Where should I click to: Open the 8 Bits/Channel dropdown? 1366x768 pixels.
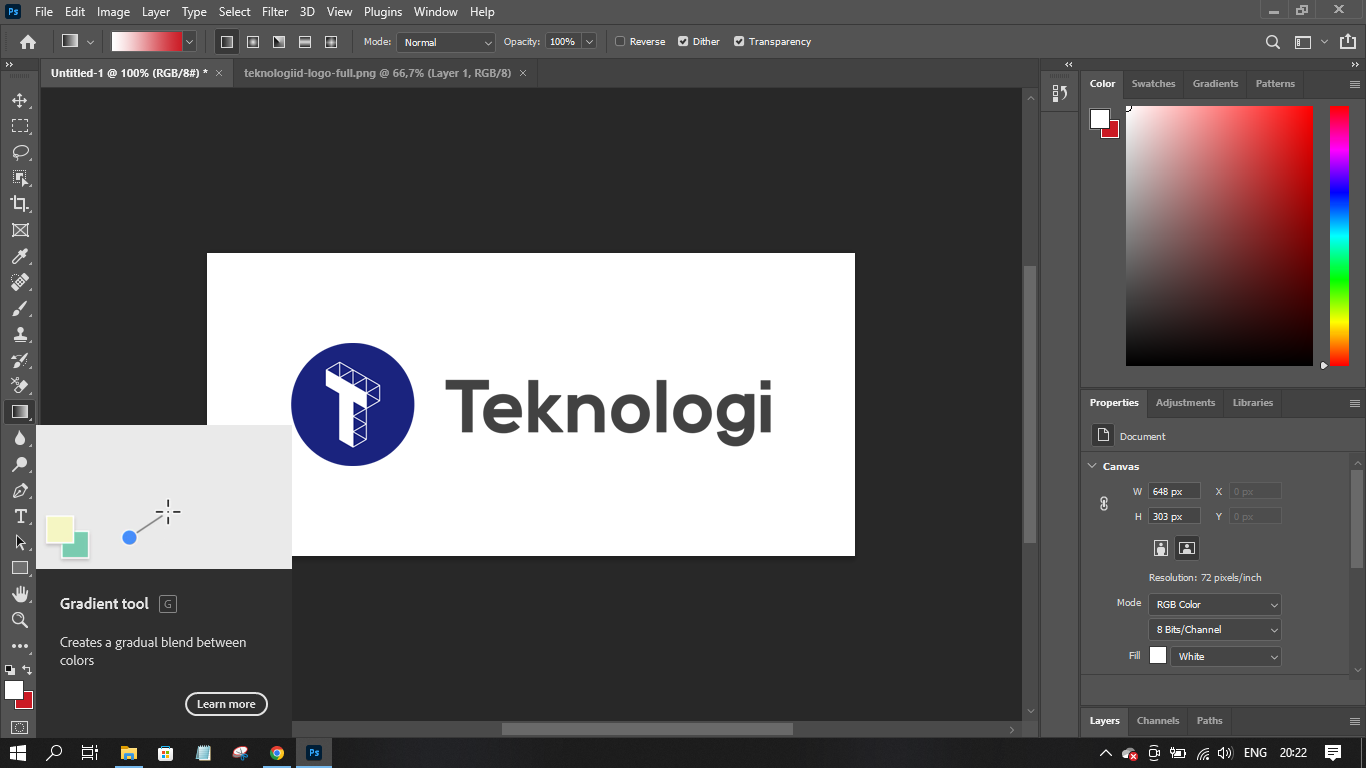pyautogui.click(x=1214, y=630)
